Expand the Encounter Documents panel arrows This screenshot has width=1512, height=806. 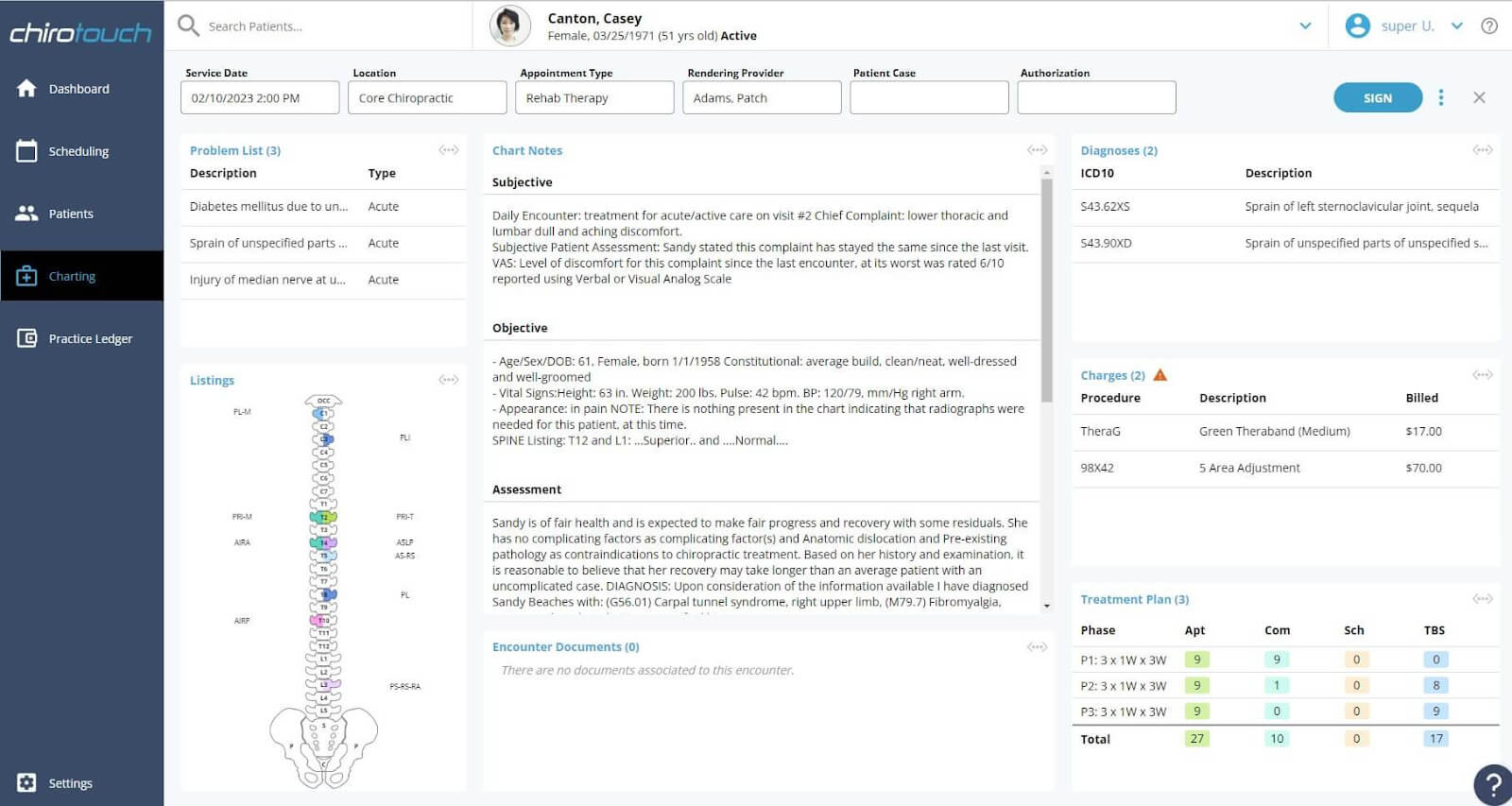coord(1038,647)
